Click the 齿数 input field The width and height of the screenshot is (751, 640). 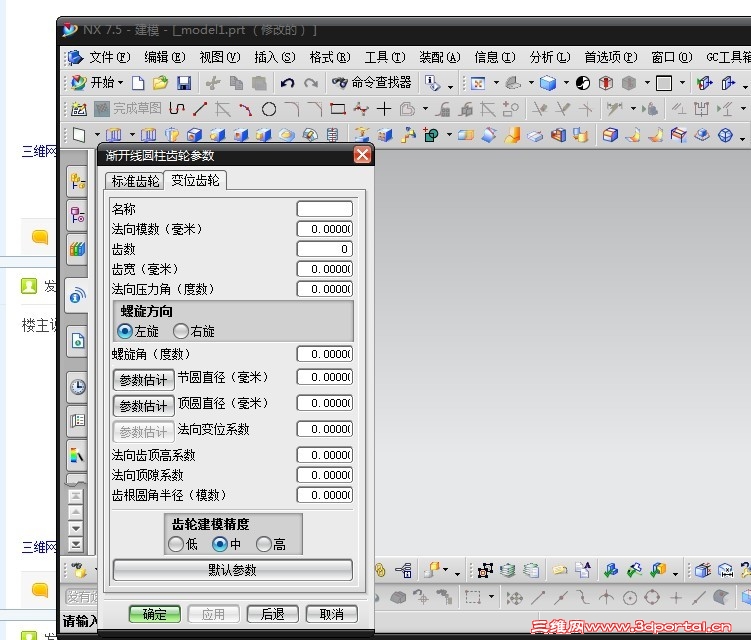[325, 249]
